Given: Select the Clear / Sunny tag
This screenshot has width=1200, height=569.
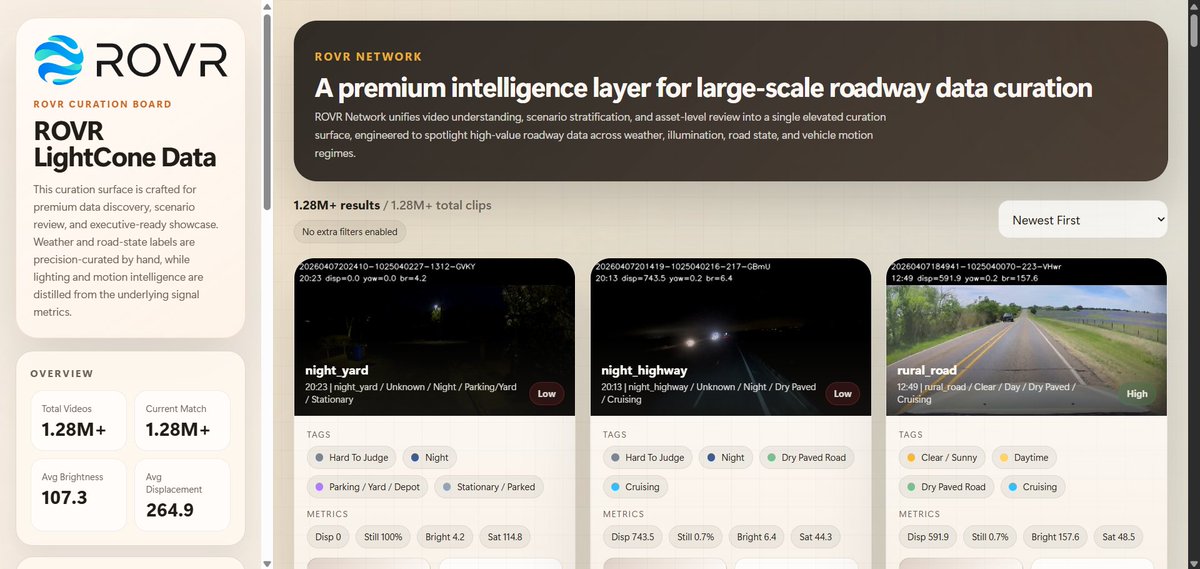Looking at the screenshot, I should pyautogui.click(x=941, y=457).
